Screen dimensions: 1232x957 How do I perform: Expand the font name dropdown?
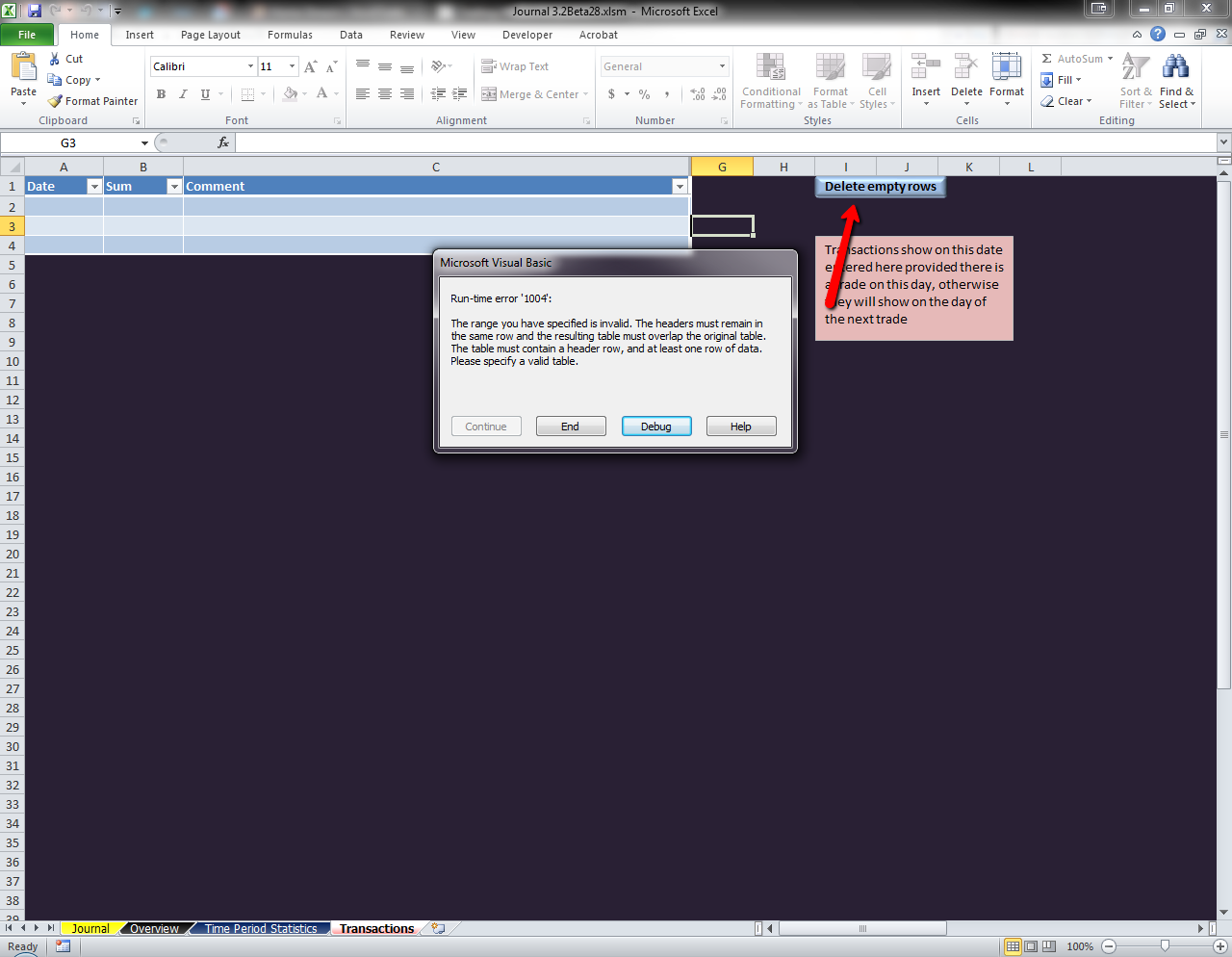tap(250, 66)
